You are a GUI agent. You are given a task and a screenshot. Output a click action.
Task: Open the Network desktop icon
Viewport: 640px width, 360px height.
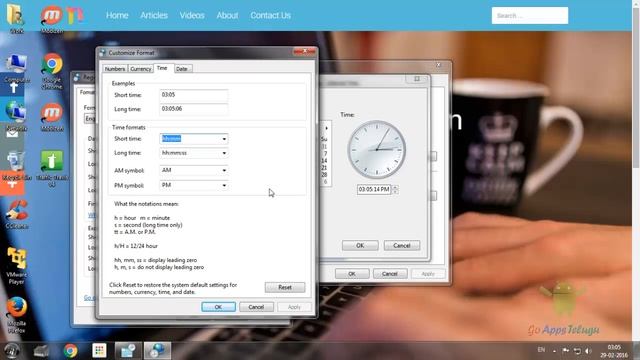point(16,116)
